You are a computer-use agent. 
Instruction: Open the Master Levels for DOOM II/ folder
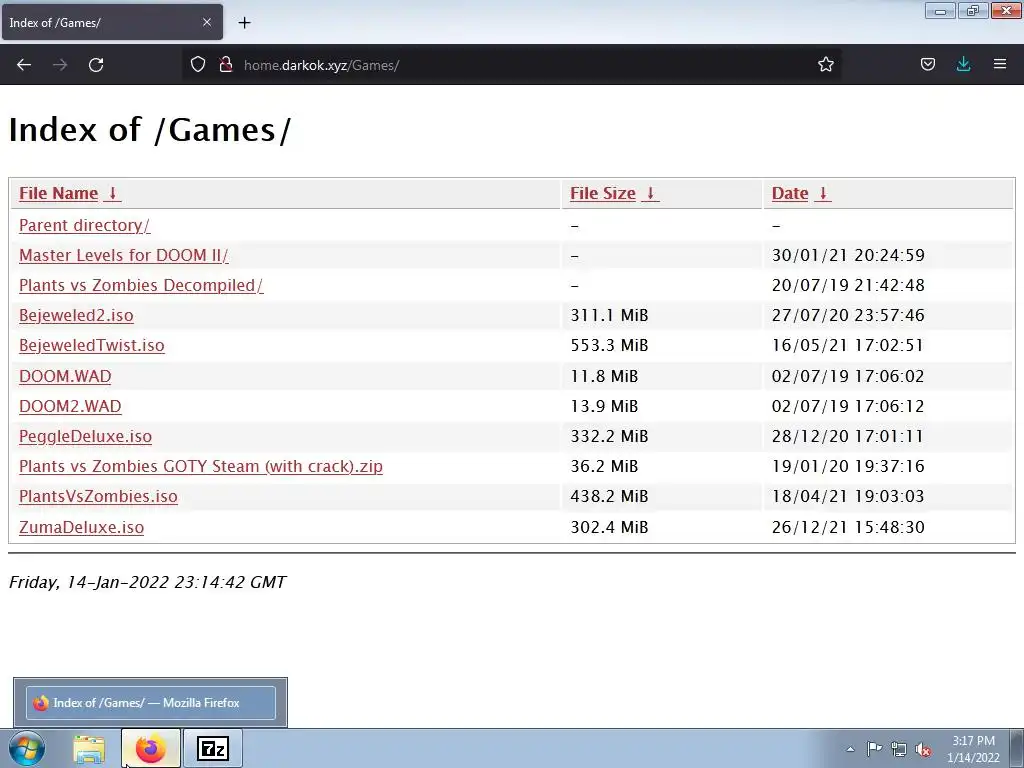pyautogui.click(x=123, y=255)
